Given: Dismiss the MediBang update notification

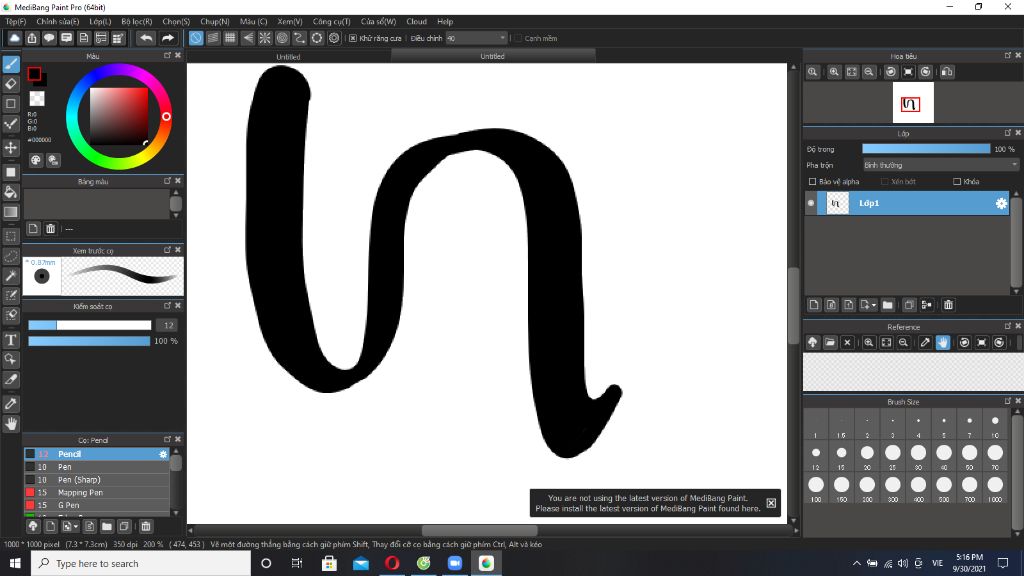Looking at the screenshot, I should point(770,502).
